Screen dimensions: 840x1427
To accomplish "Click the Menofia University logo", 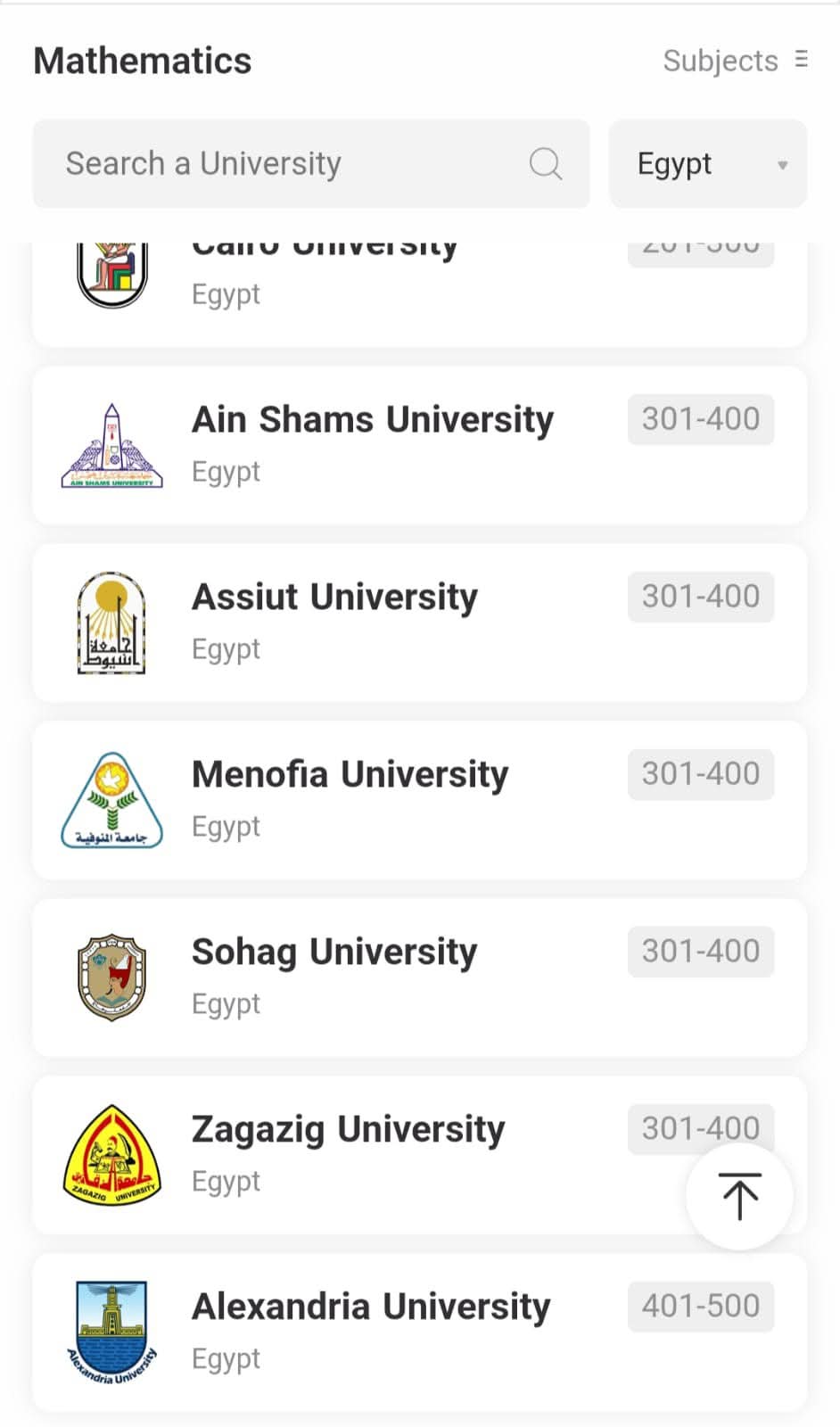I will 112,800.
